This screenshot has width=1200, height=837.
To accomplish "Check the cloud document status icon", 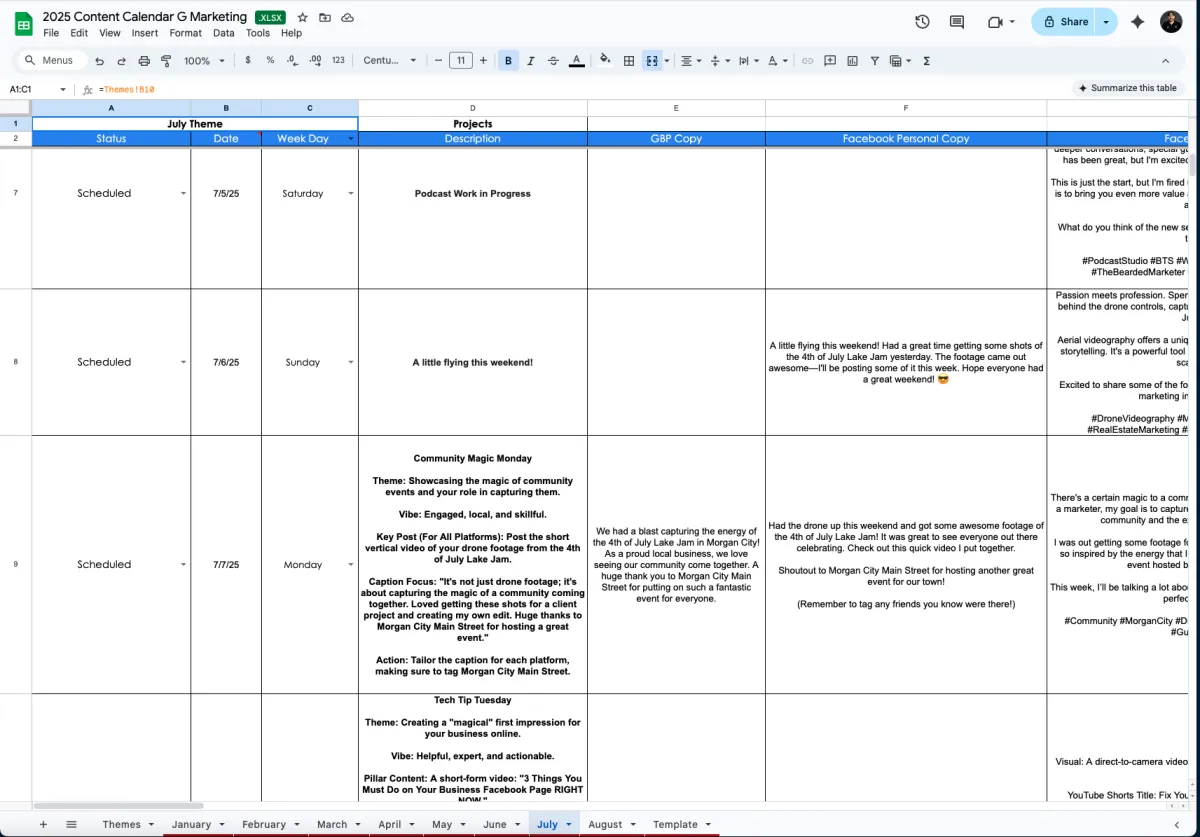I will click(348, 18).
